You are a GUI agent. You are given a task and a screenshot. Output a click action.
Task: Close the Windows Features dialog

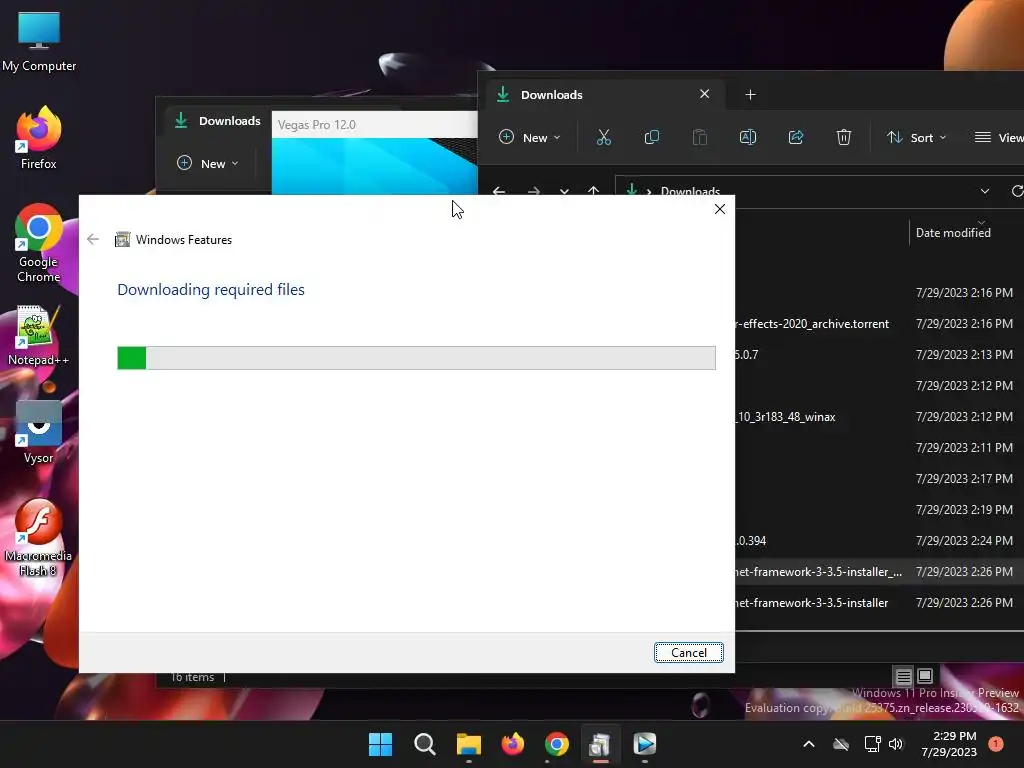720,209
